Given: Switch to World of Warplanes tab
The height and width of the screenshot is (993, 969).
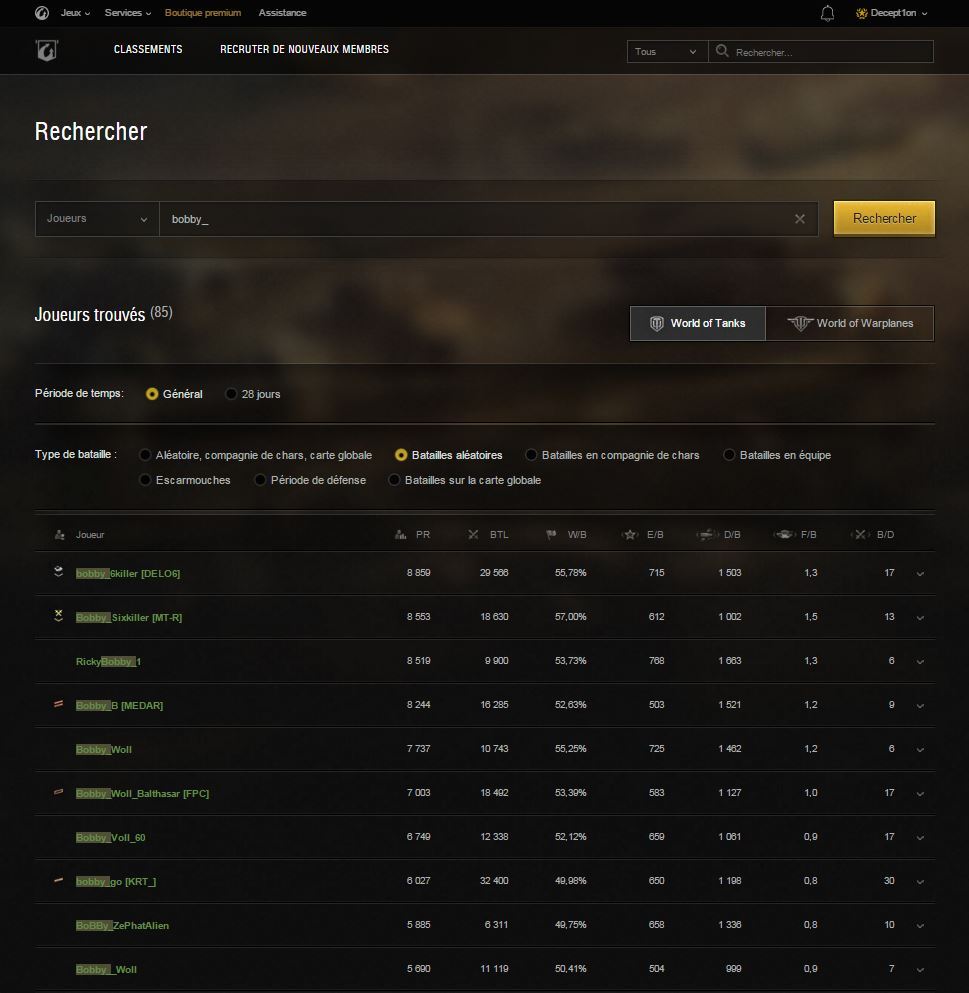Looking at the screenshot, I should [850, 324].
